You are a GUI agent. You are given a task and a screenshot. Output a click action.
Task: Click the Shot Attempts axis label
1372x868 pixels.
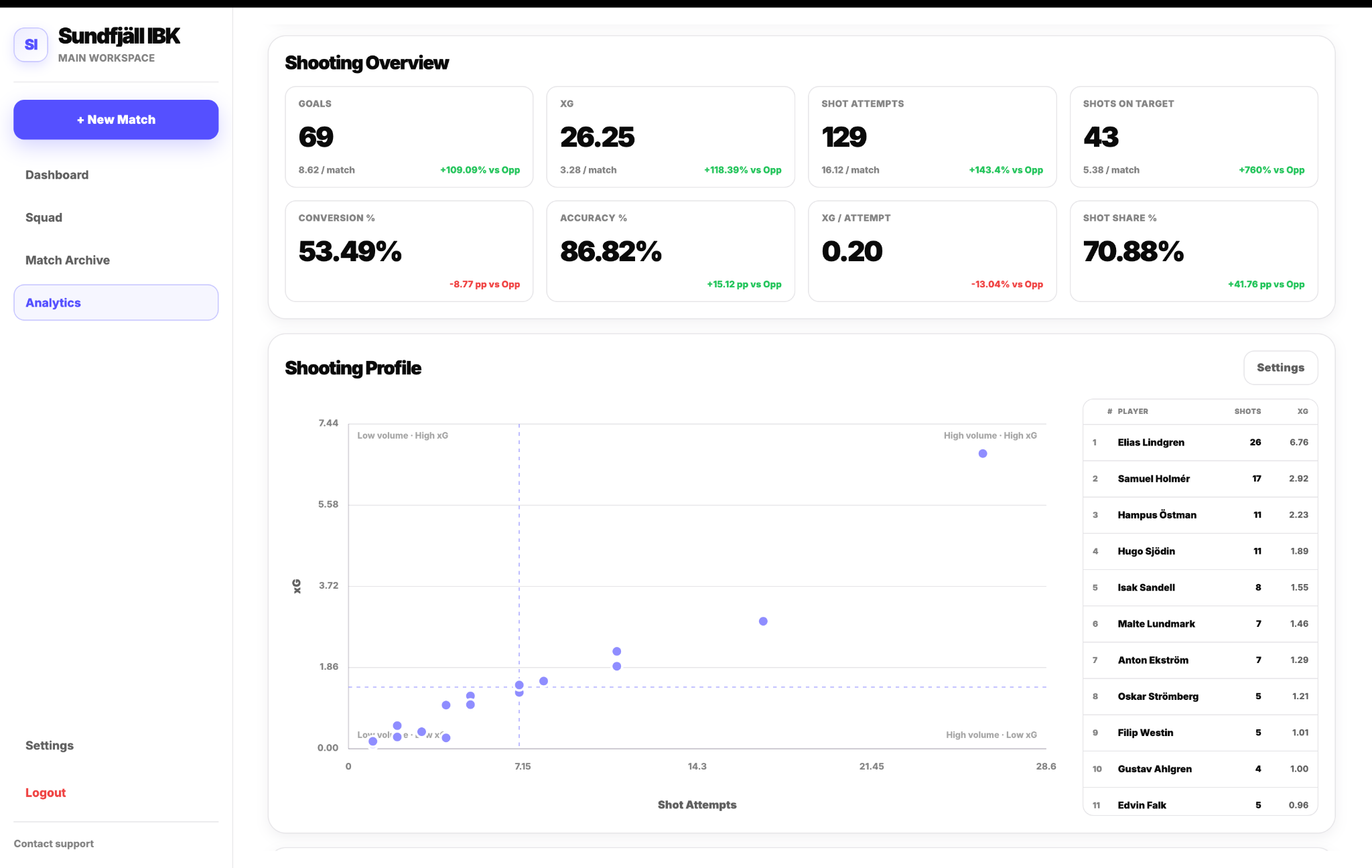[697, 805]
